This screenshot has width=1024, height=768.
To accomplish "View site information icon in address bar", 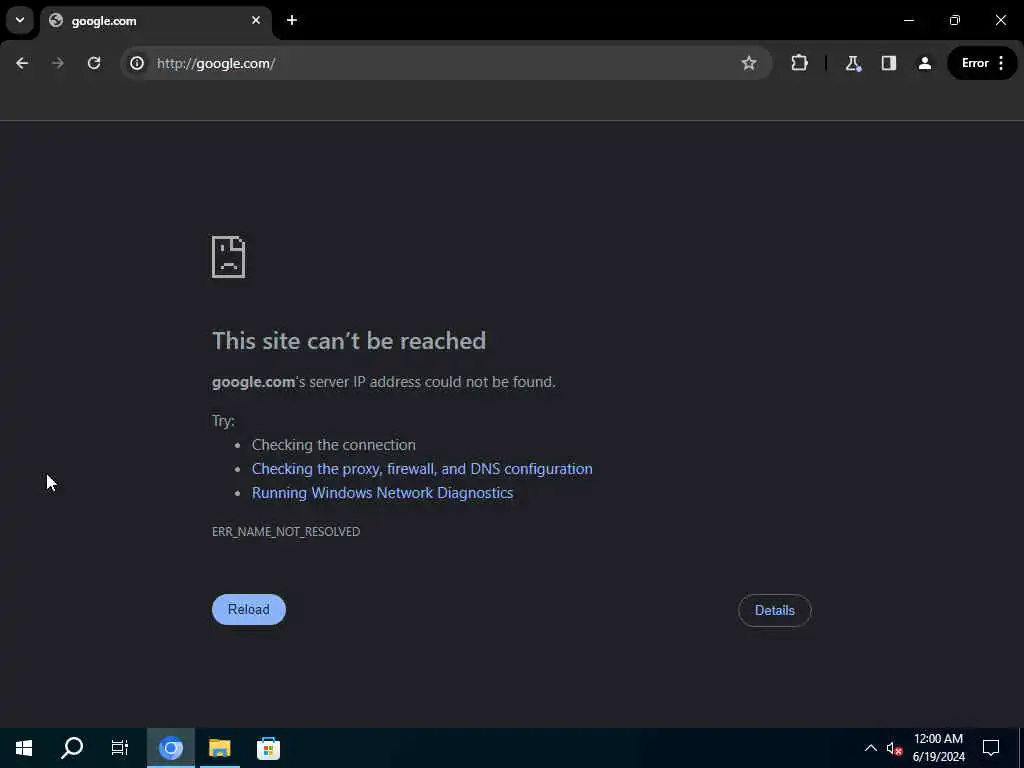I will coord(137,63).
